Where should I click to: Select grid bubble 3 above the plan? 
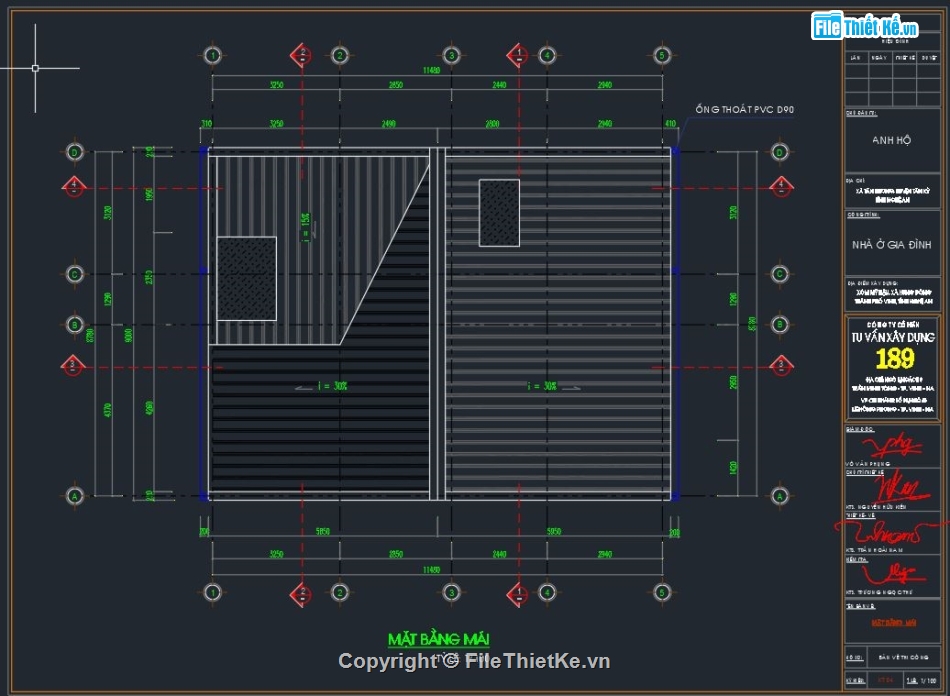(451, 55)
